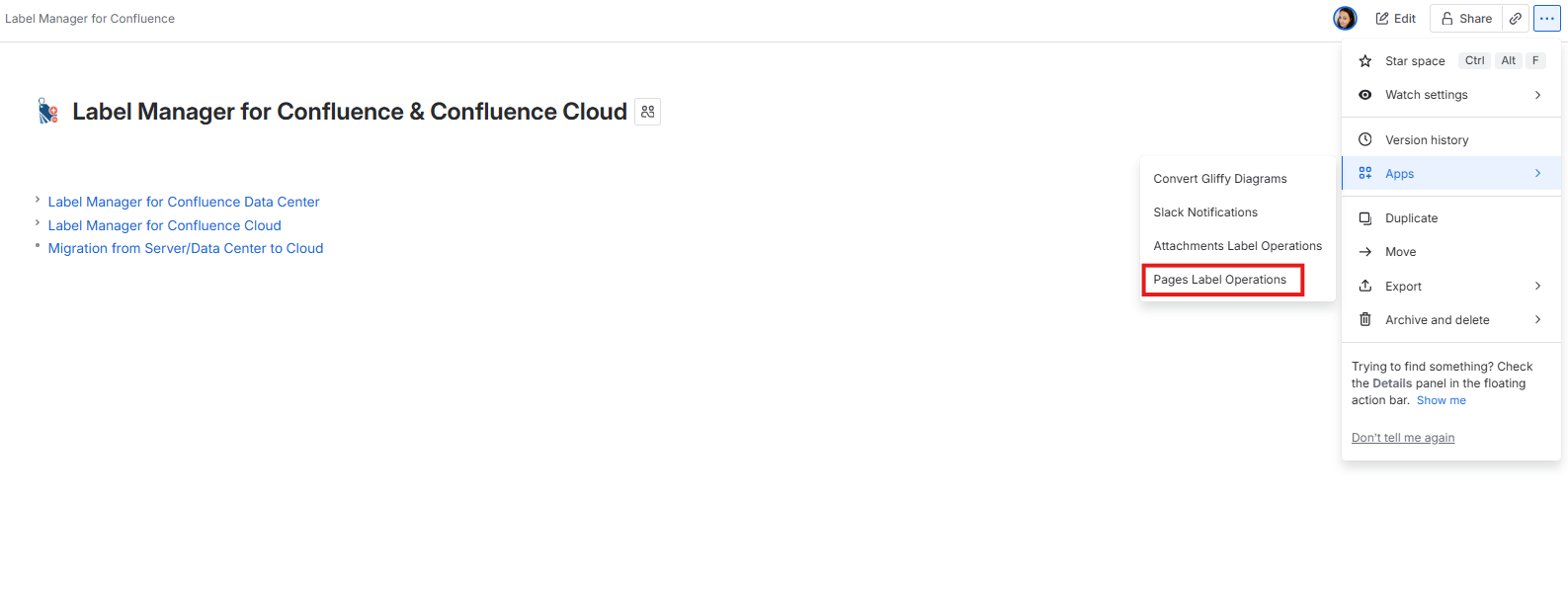
Task: Expand Label Manager for Confluence Data Center tree
Action: point(38,200)
